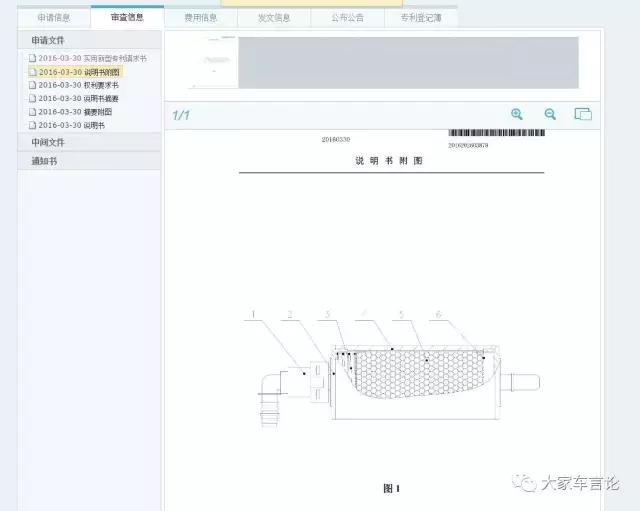Image resolution: width=640 pixels, height=511 pixels.
Task: Open 2016-03-30 摘要附图 file
Action: (x=70, y=112)
